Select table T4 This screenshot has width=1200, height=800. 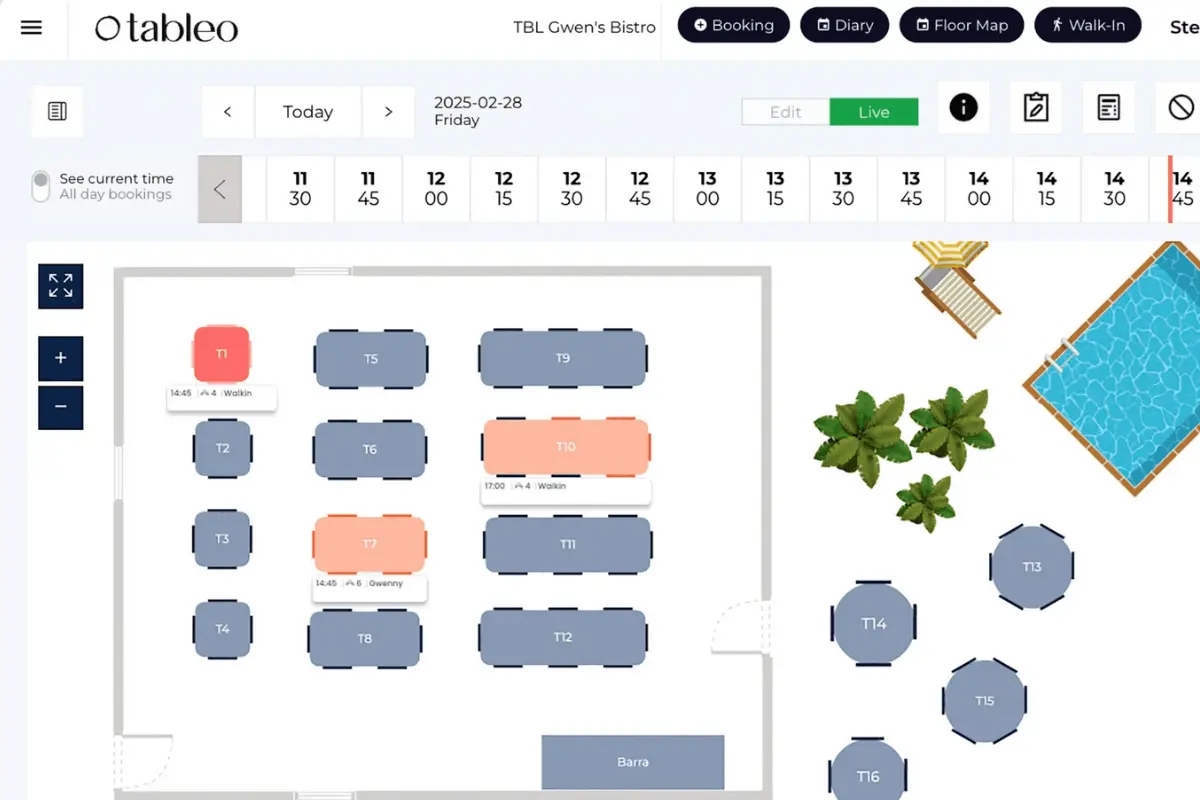[x=222, y=629]
